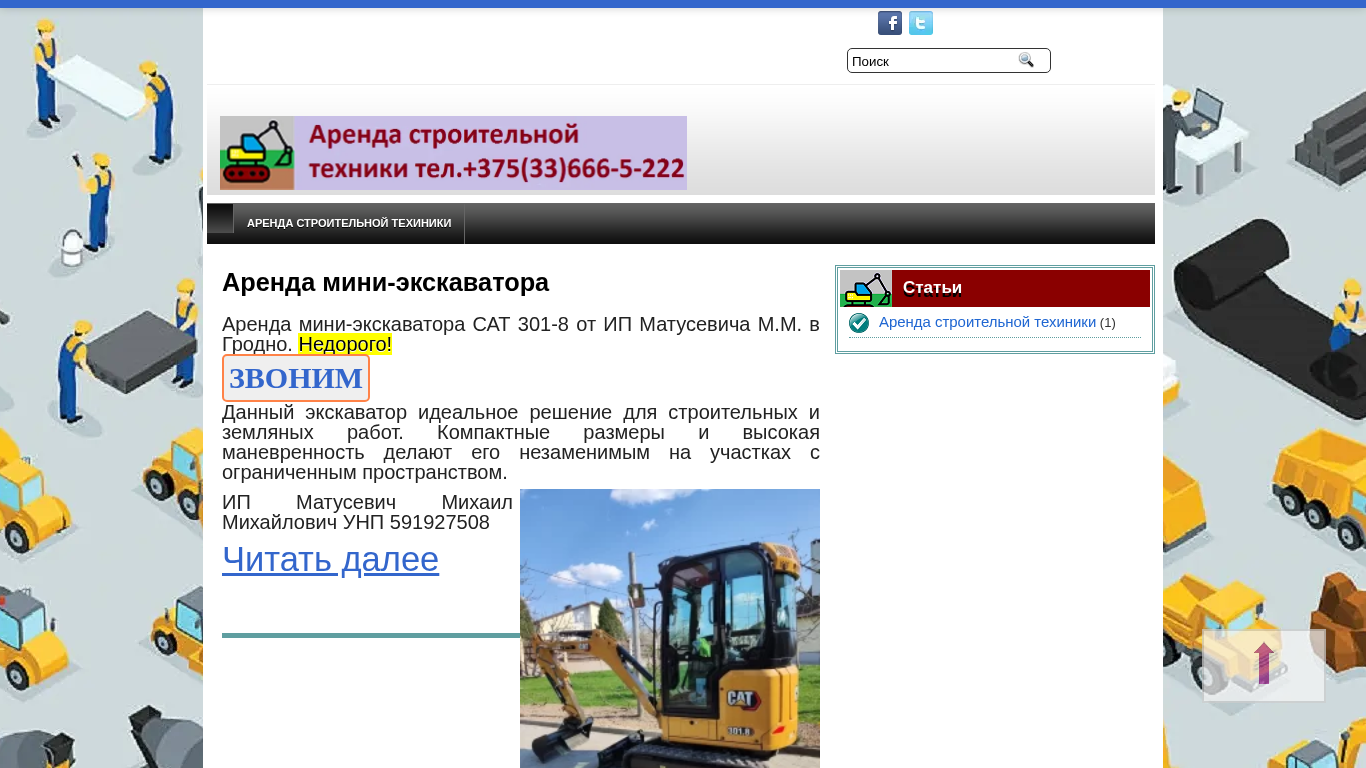Click the highlighted Недорого! text

[345, 345]
